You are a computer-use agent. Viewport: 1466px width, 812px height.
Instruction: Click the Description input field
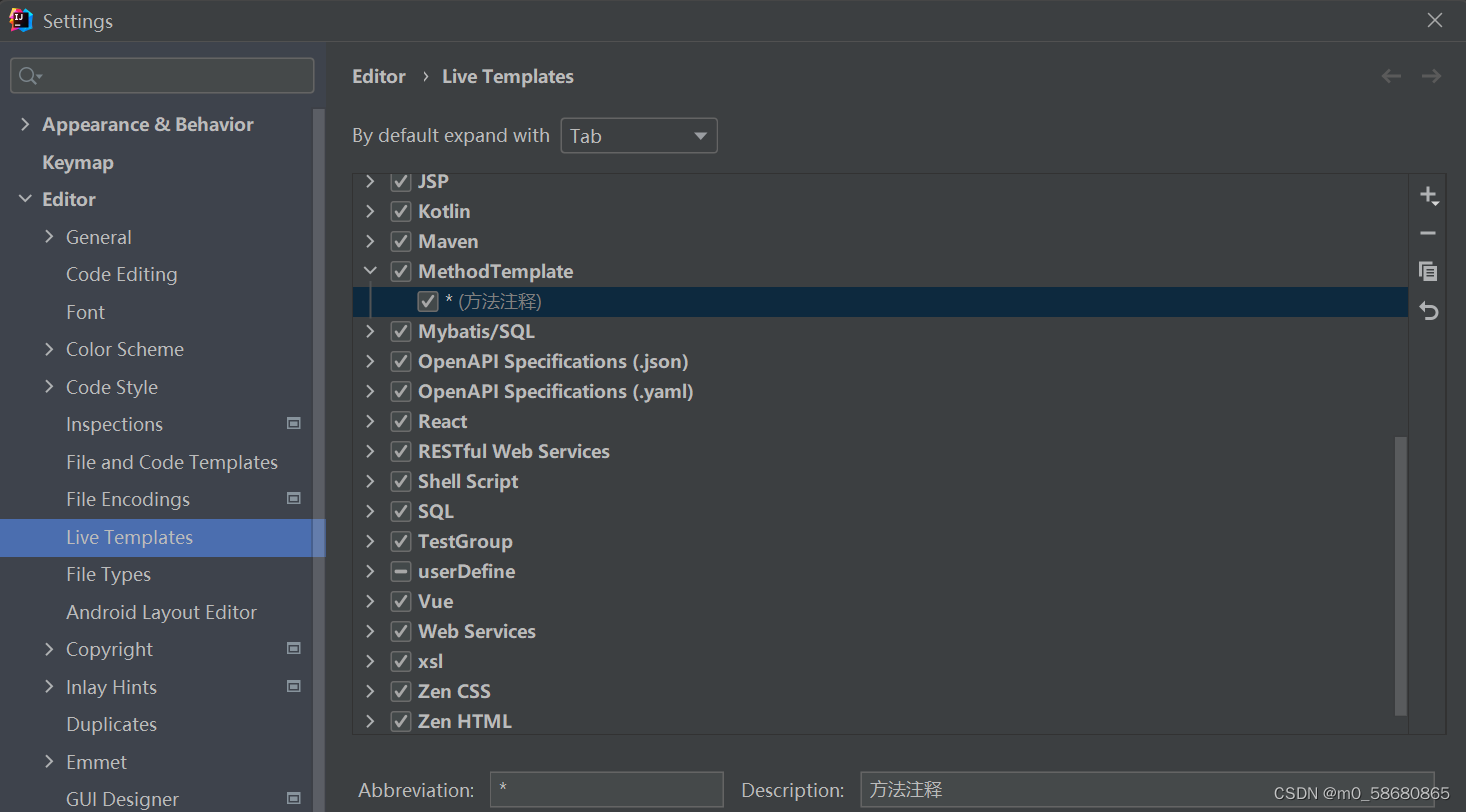(x=1147, y=789)
